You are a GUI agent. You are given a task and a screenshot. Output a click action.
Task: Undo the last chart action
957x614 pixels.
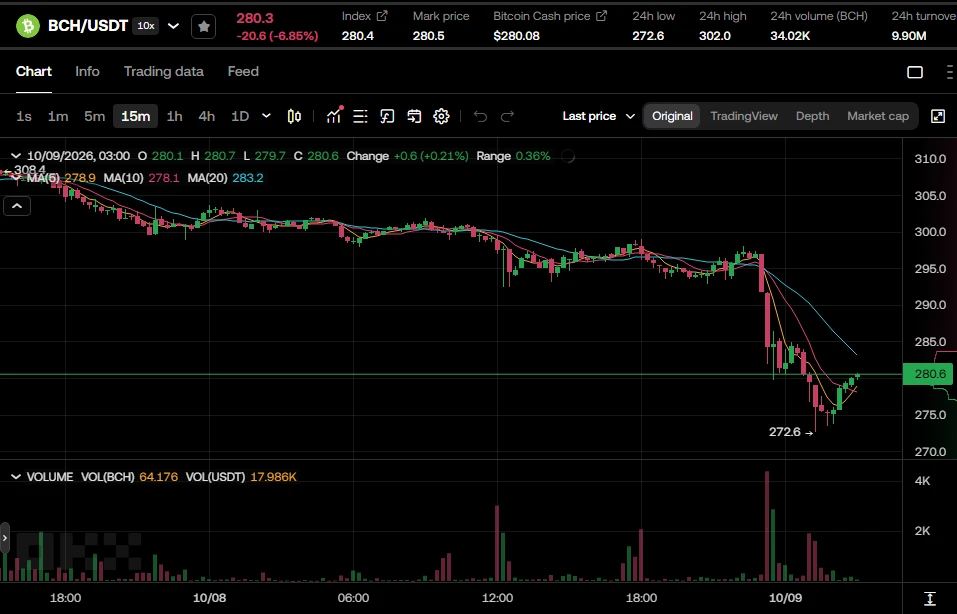pos(480,116)
